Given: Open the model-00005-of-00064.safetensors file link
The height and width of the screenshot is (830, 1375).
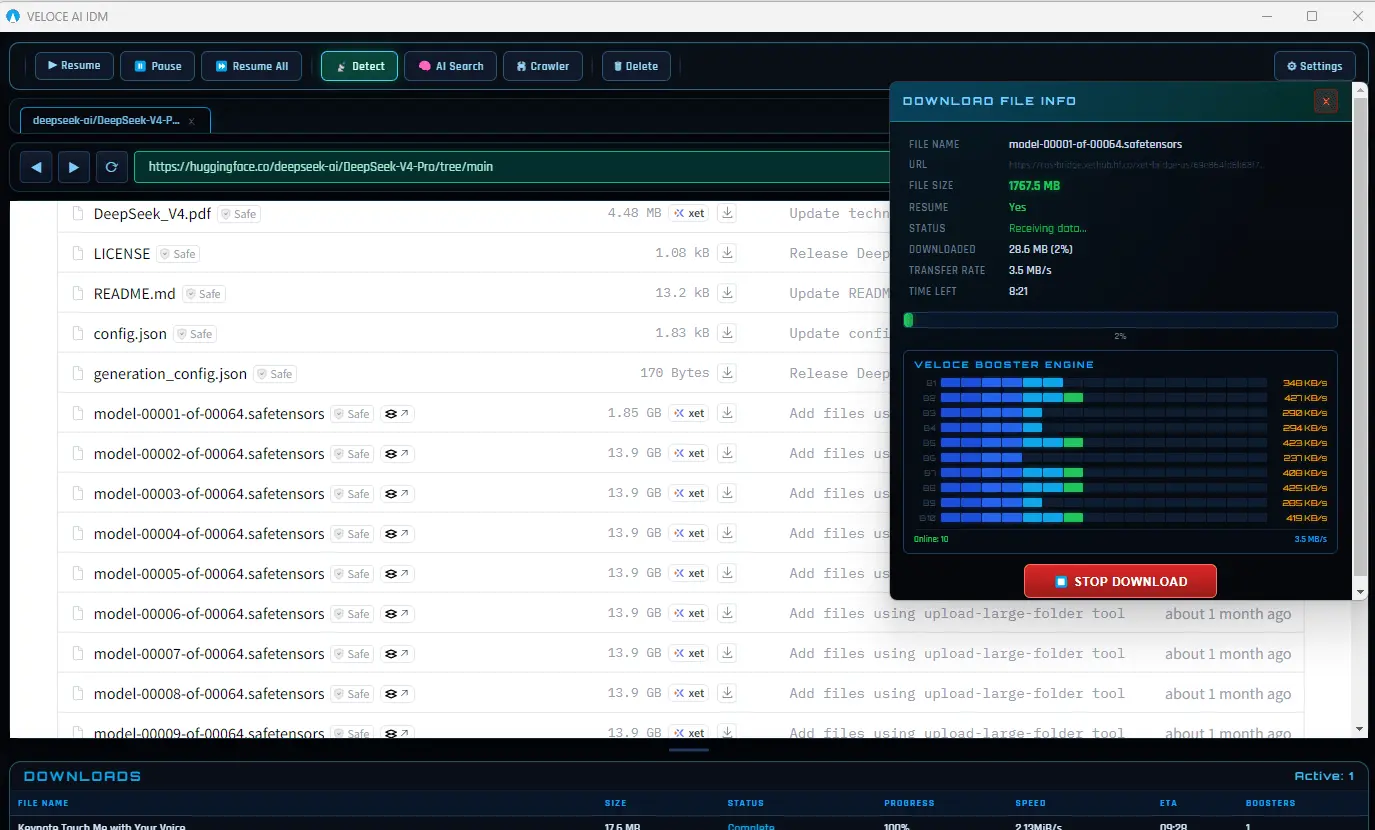Looking at the screenshot, I should point(209,574).
